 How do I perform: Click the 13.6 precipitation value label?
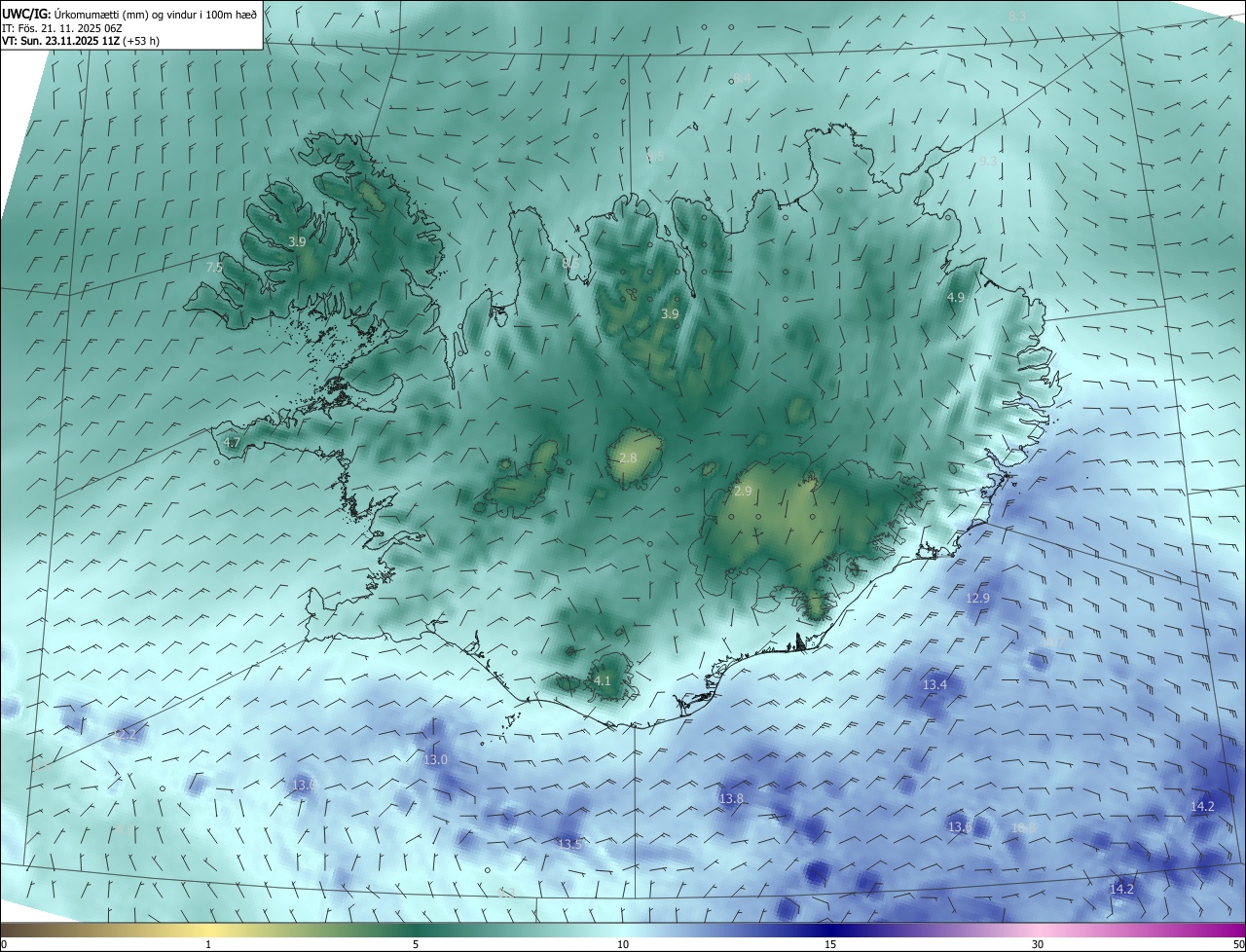pyautogui.click(x=959, y=826)
